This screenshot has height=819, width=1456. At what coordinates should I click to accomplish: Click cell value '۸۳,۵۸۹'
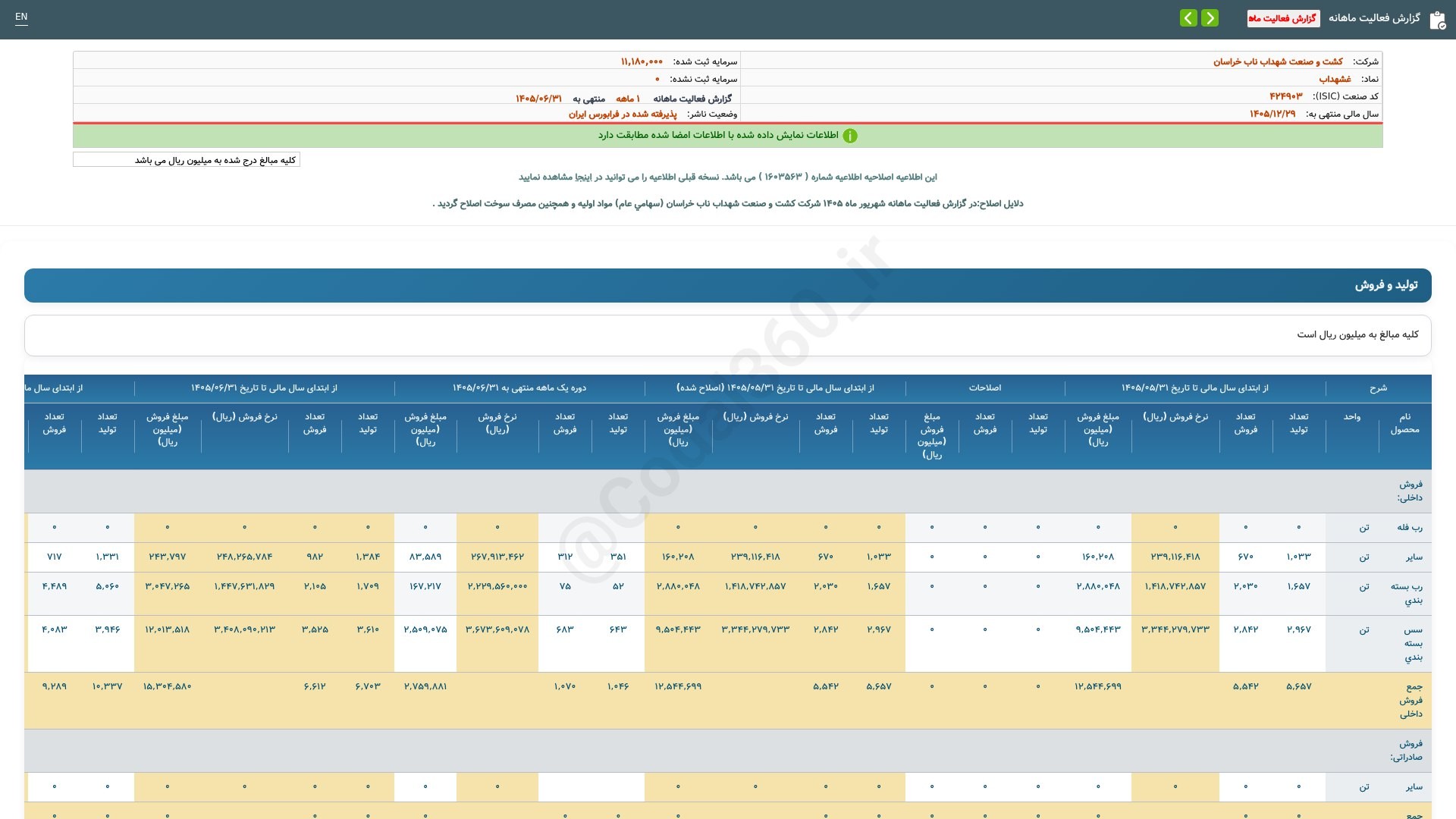pos(425,557)
